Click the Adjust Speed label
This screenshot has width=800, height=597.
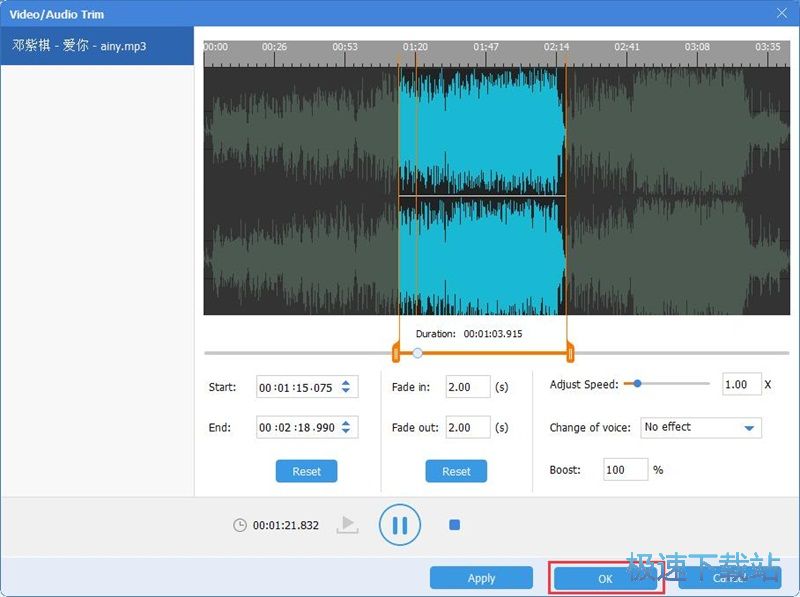(x=584, y=384)
